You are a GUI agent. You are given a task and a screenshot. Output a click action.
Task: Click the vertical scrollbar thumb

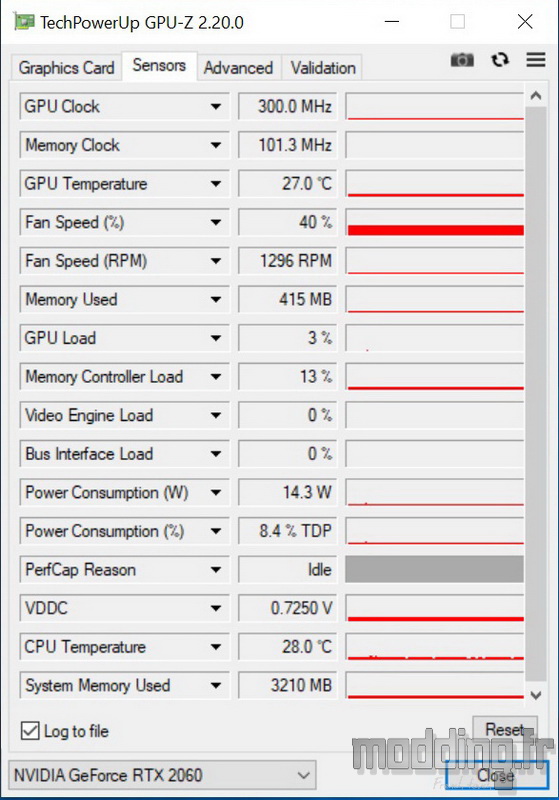pyautogui.click(x=536, y=394)
